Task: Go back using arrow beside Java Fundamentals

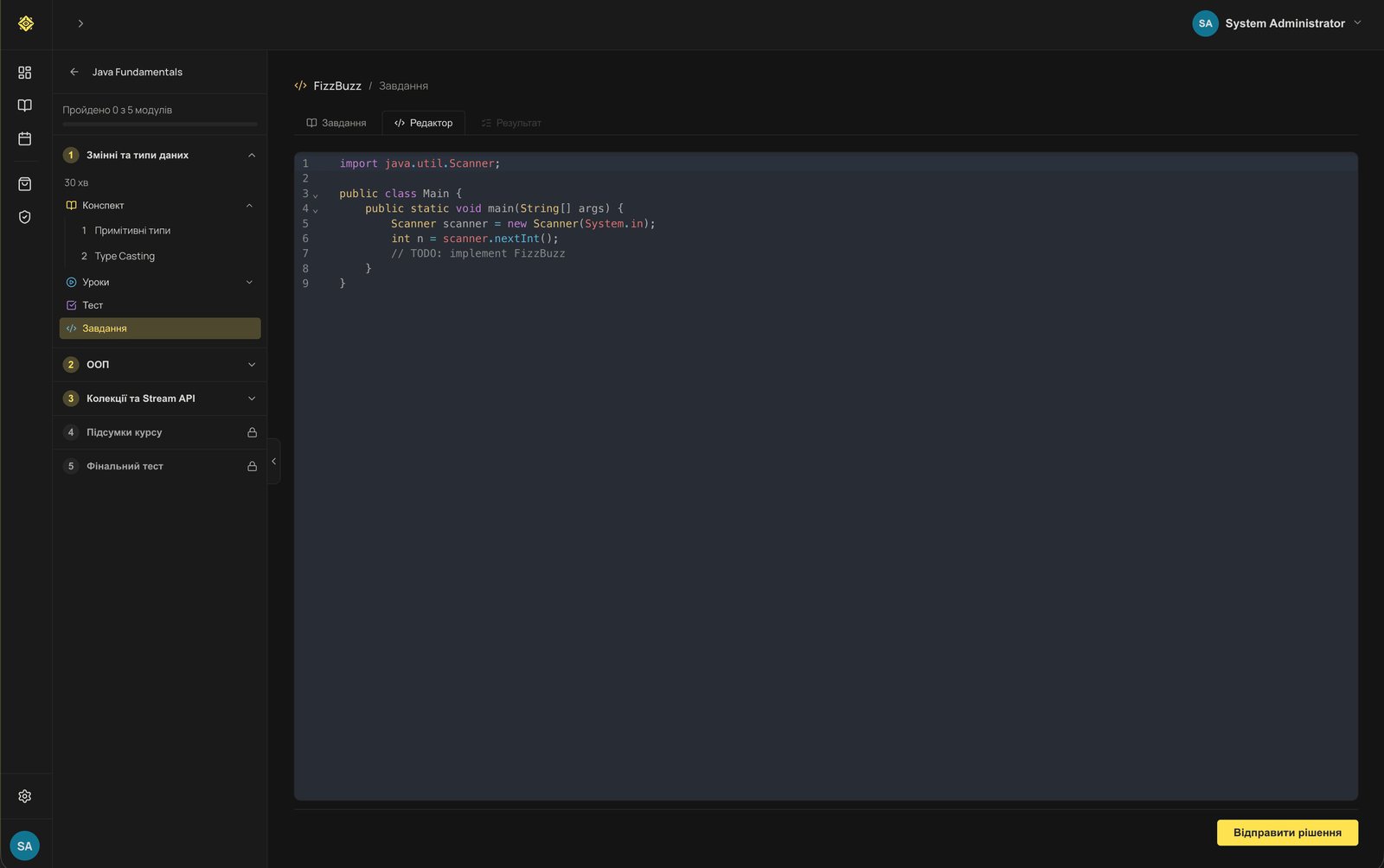Action: click(x=74, y=72)
